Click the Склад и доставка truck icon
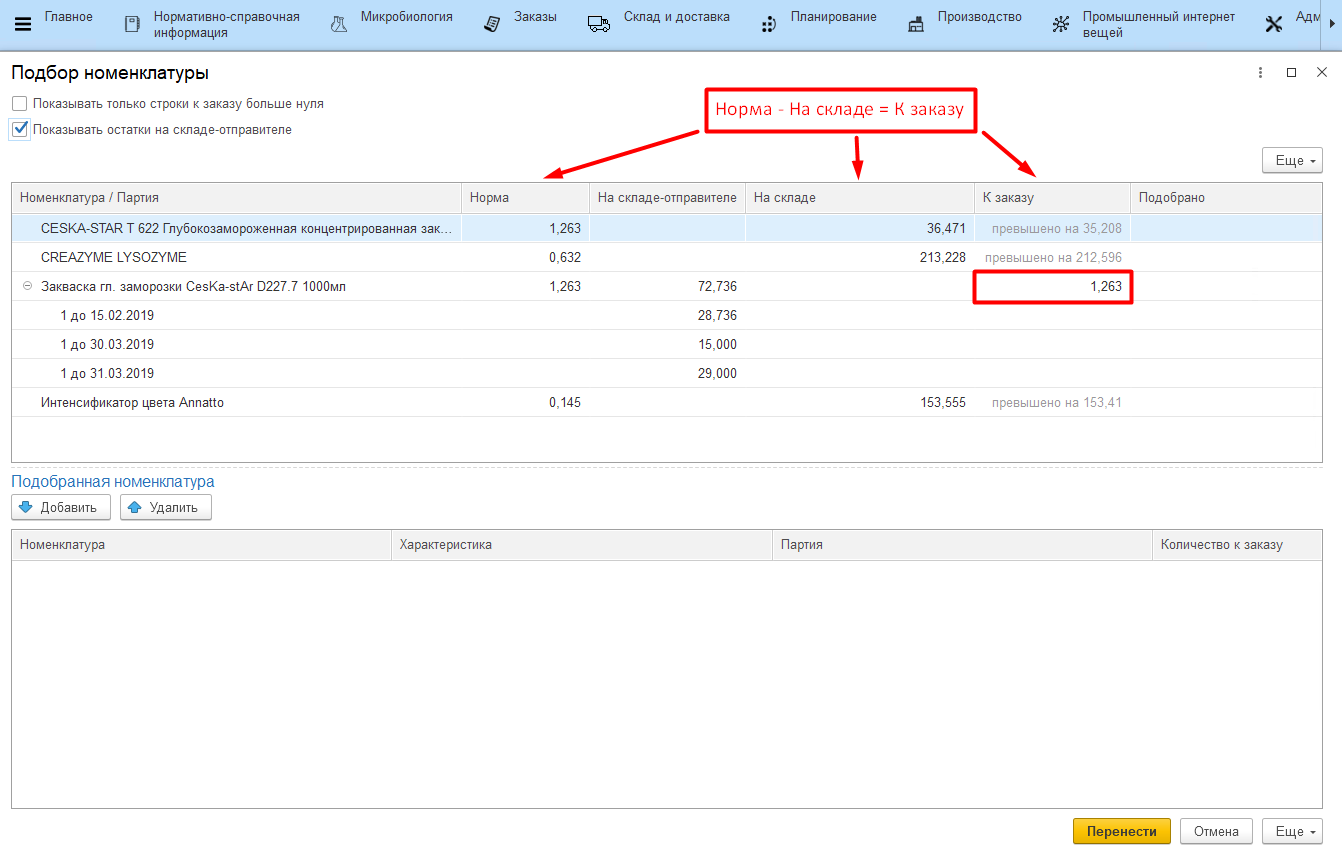 pos(599,24)
